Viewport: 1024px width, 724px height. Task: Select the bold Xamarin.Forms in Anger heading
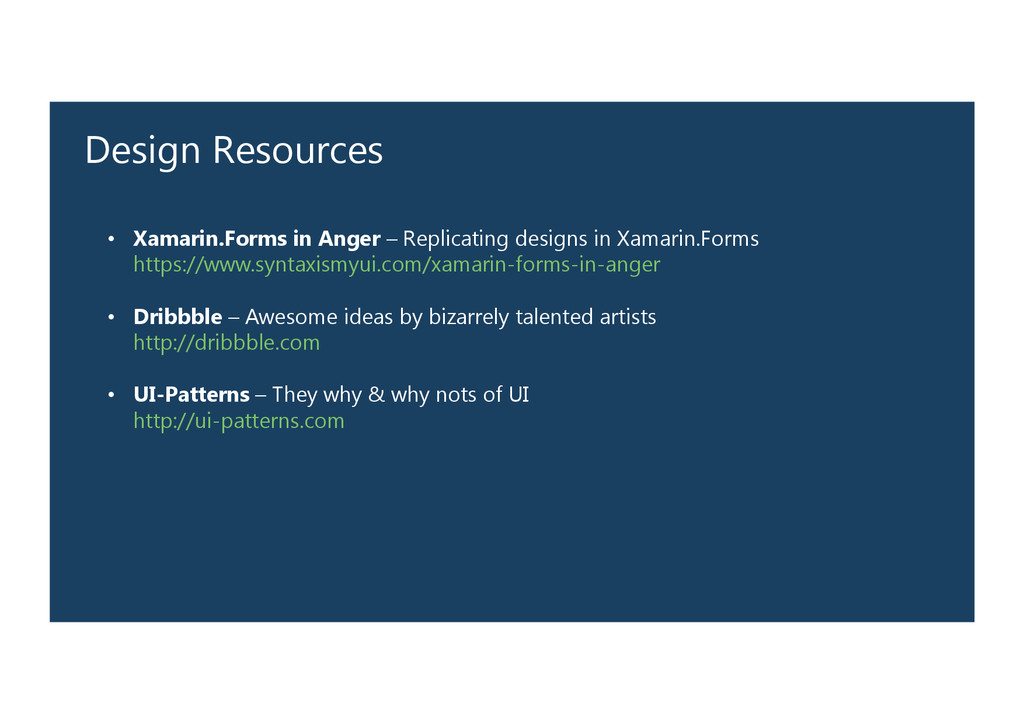click(256, 239)
